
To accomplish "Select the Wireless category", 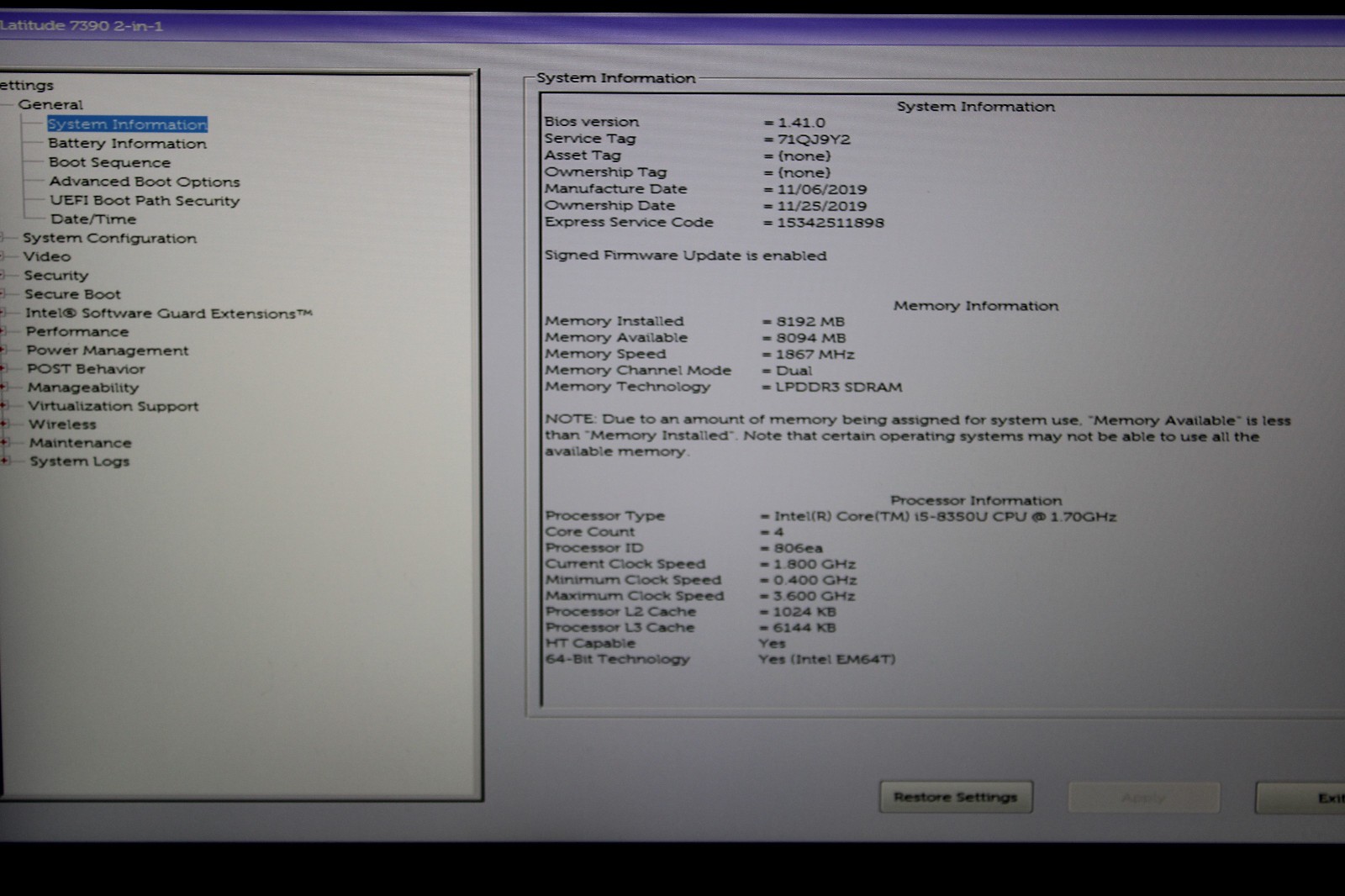I will tap(62, 424).
